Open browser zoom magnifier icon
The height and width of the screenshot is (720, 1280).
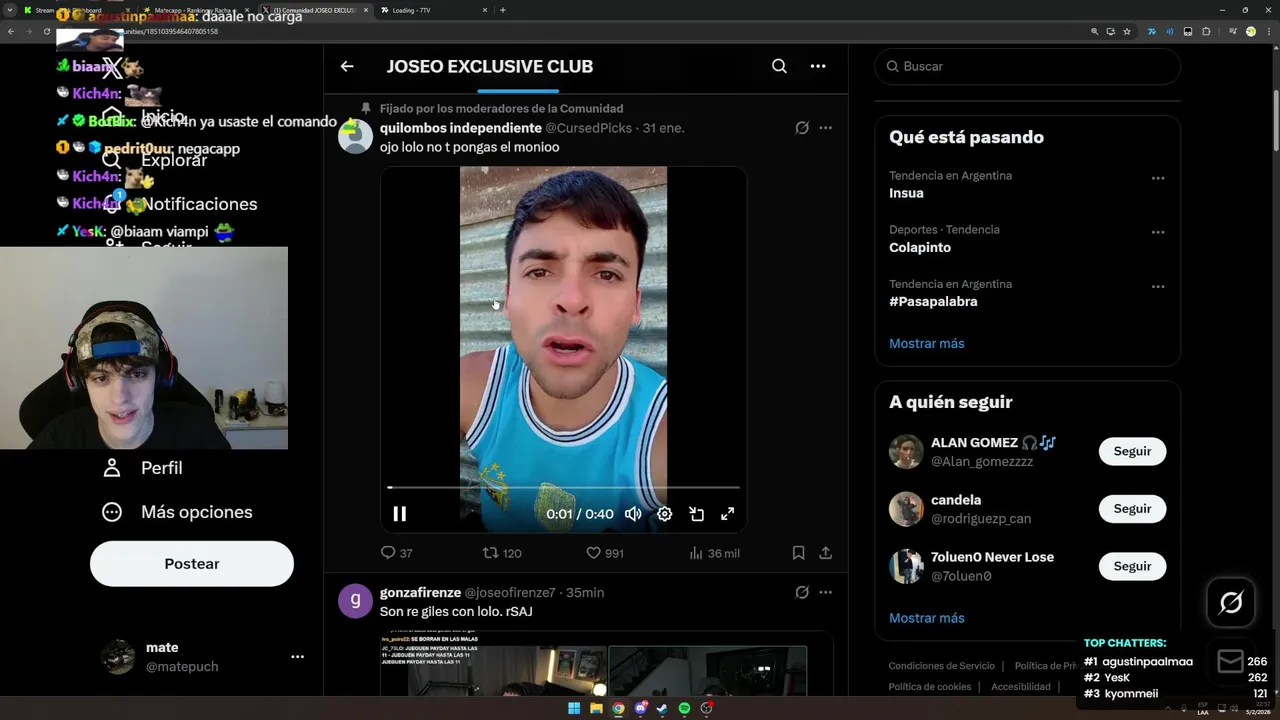[x=1094, y=31]
